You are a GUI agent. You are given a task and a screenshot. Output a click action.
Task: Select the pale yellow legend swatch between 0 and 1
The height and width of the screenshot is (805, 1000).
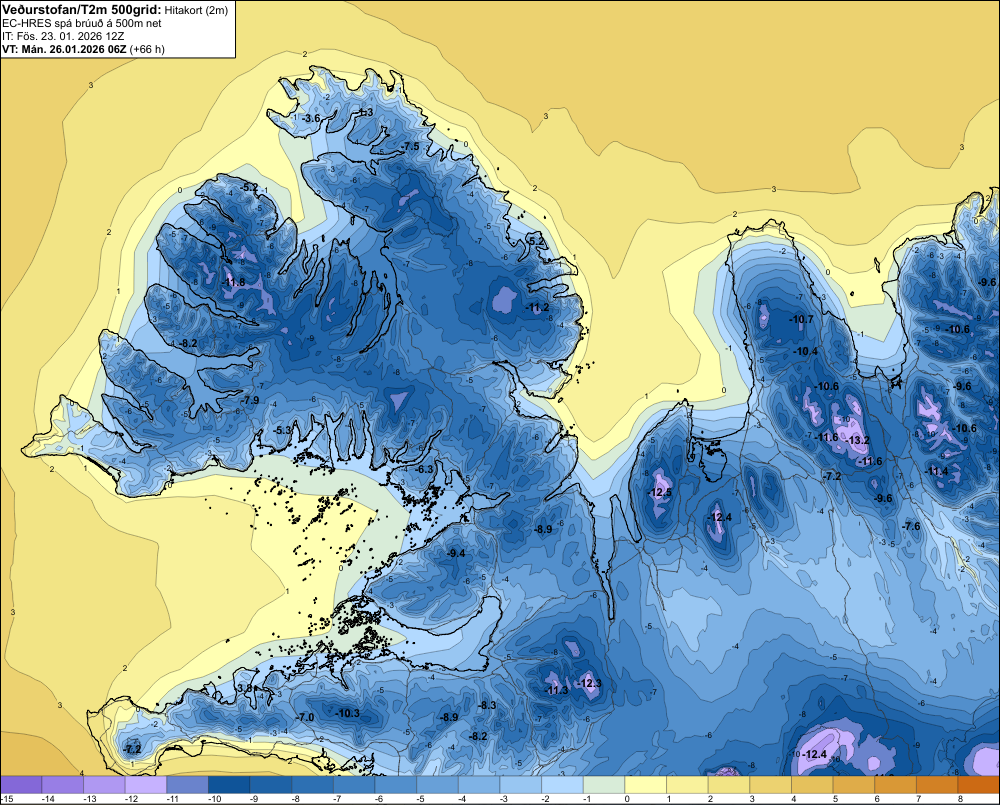[645, 785]
